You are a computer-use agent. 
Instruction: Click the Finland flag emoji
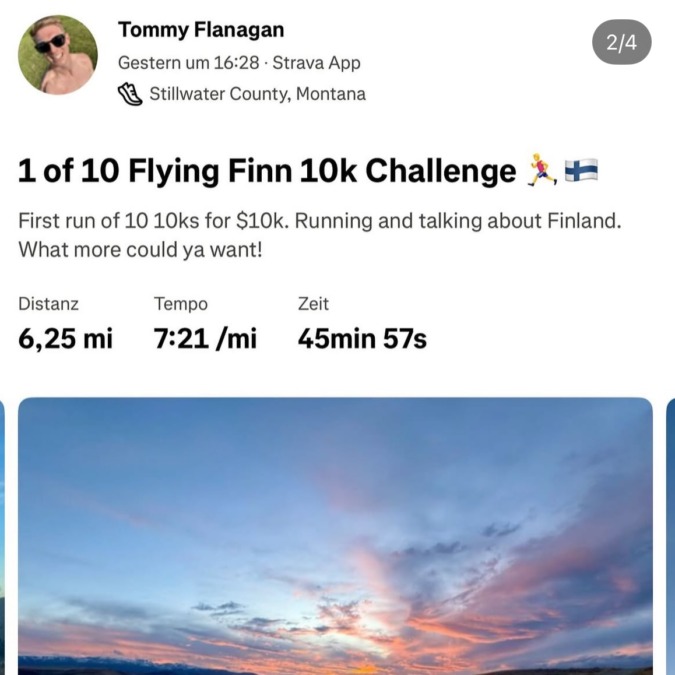pos(581,172)
